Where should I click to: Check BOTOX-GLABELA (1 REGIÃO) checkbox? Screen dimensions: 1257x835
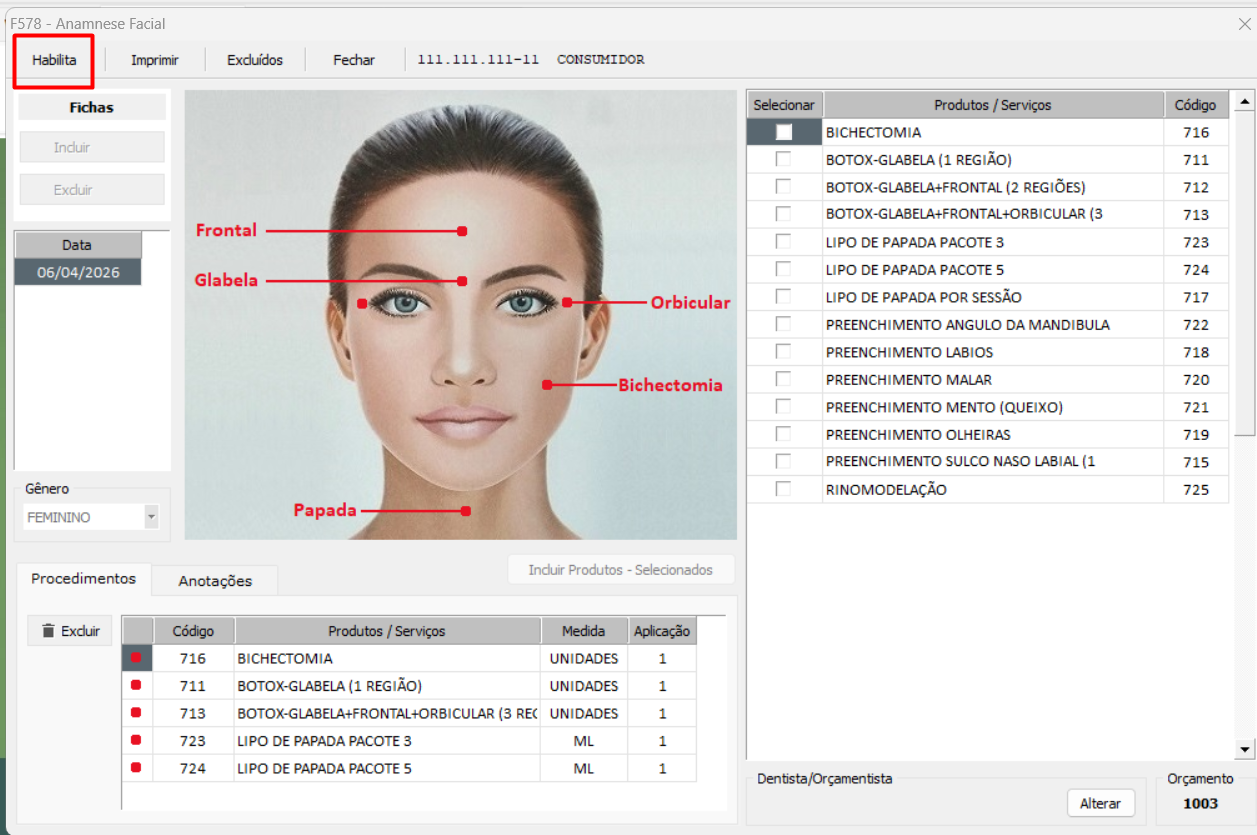783,159
